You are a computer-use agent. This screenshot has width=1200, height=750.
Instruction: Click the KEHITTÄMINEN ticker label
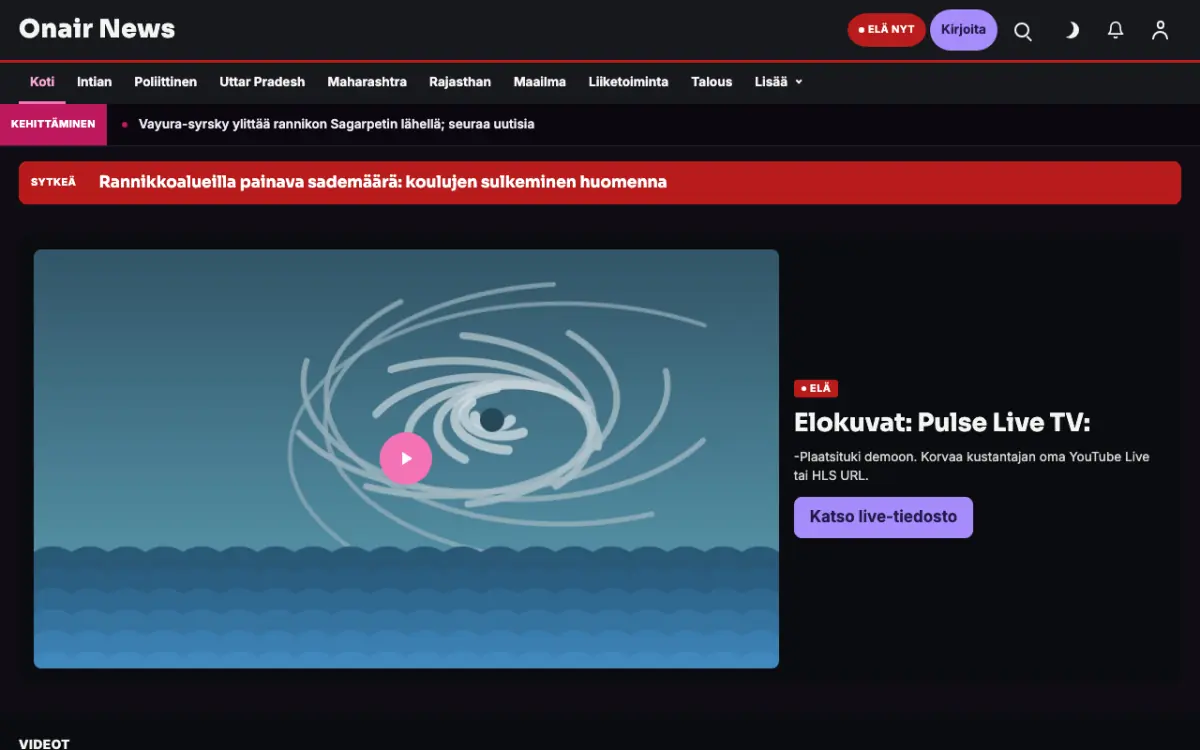53,124
